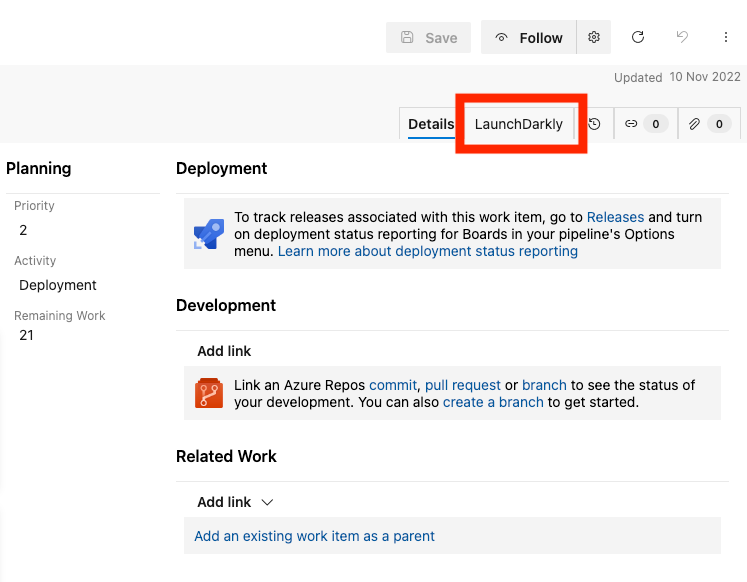Open the vertical ellipsis more actions menu
Viewport: 747px width, 582px height.
click(726, 37)
